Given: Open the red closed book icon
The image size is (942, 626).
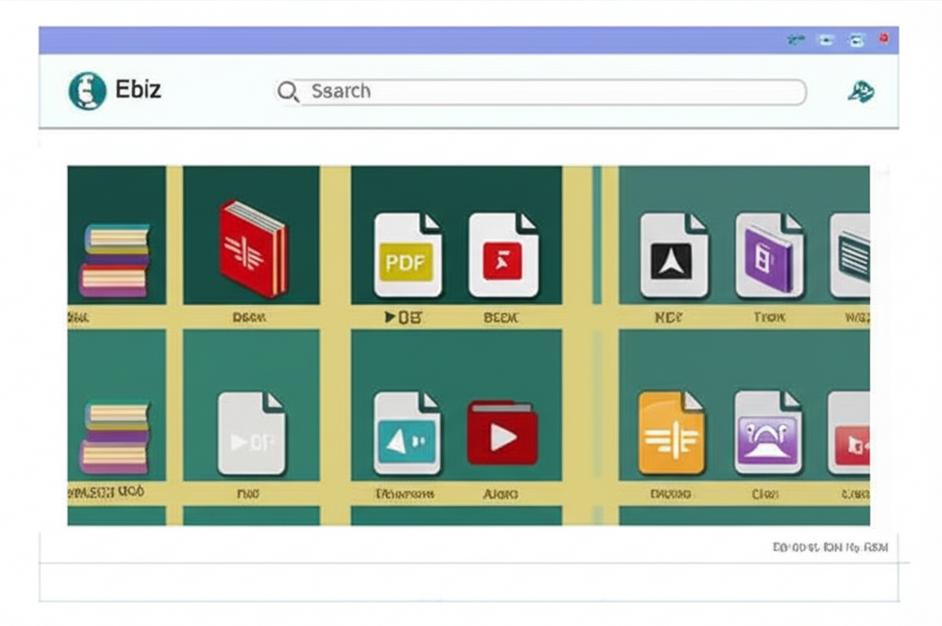Looking at the screenshot, I should tap(253, 250).
